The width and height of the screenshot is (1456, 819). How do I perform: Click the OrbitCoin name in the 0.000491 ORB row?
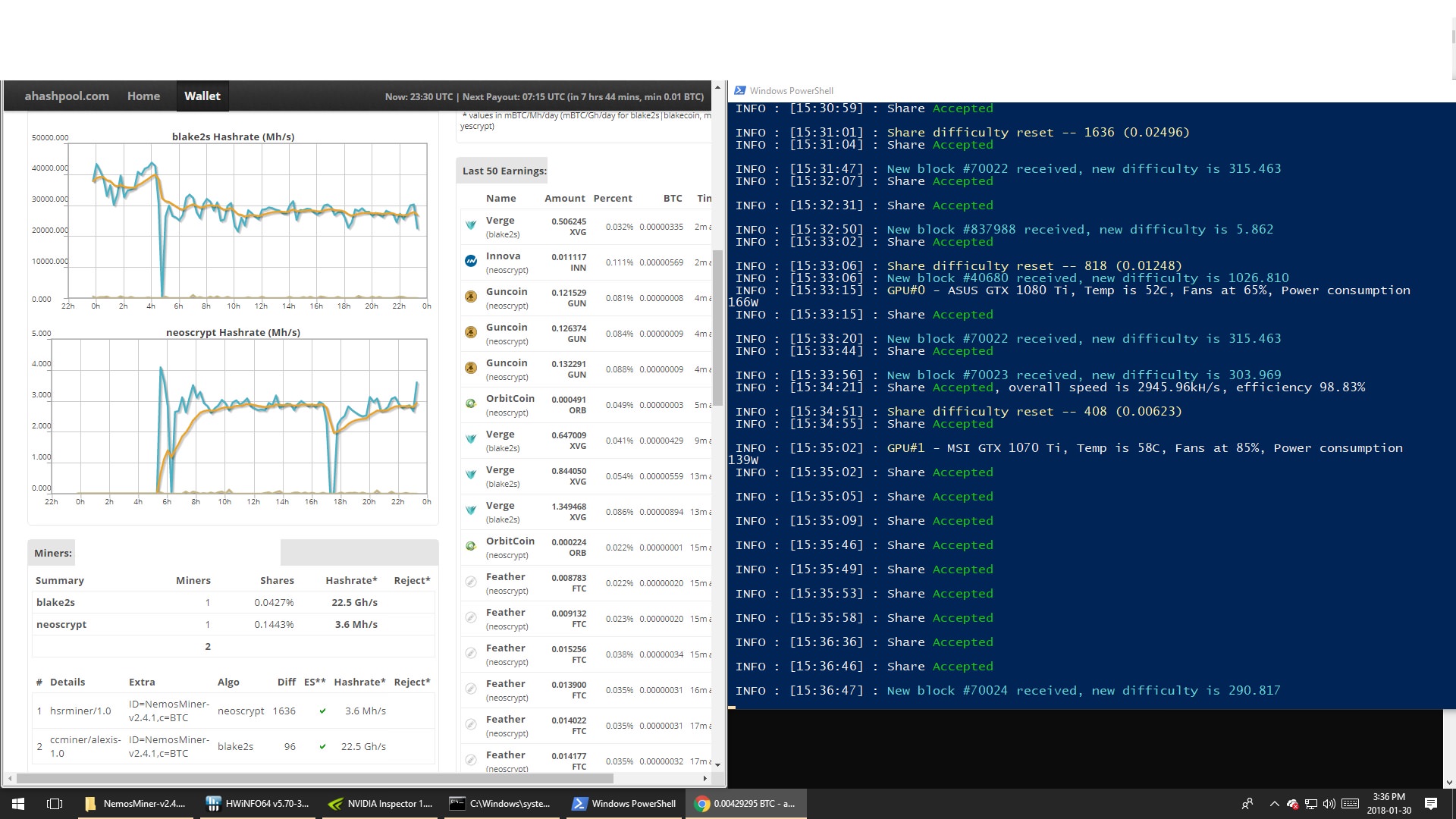pyautogui.click(x=510, y=399)
